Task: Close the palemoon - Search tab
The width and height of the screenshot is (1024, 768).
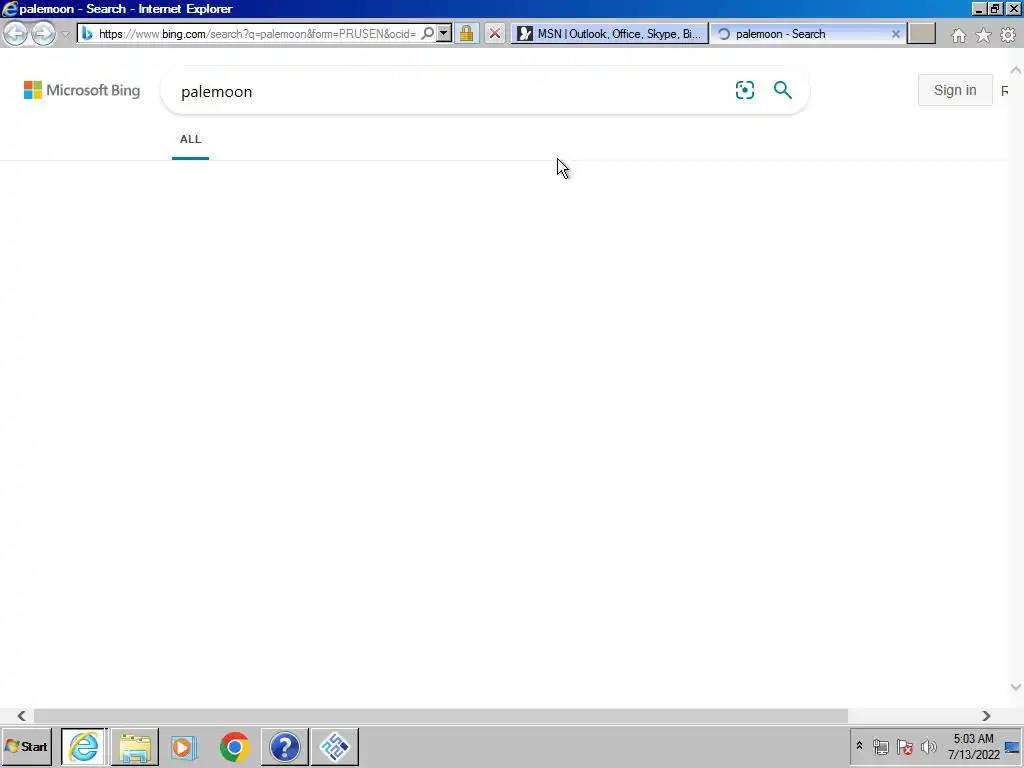Action: [x=896, y=34]
